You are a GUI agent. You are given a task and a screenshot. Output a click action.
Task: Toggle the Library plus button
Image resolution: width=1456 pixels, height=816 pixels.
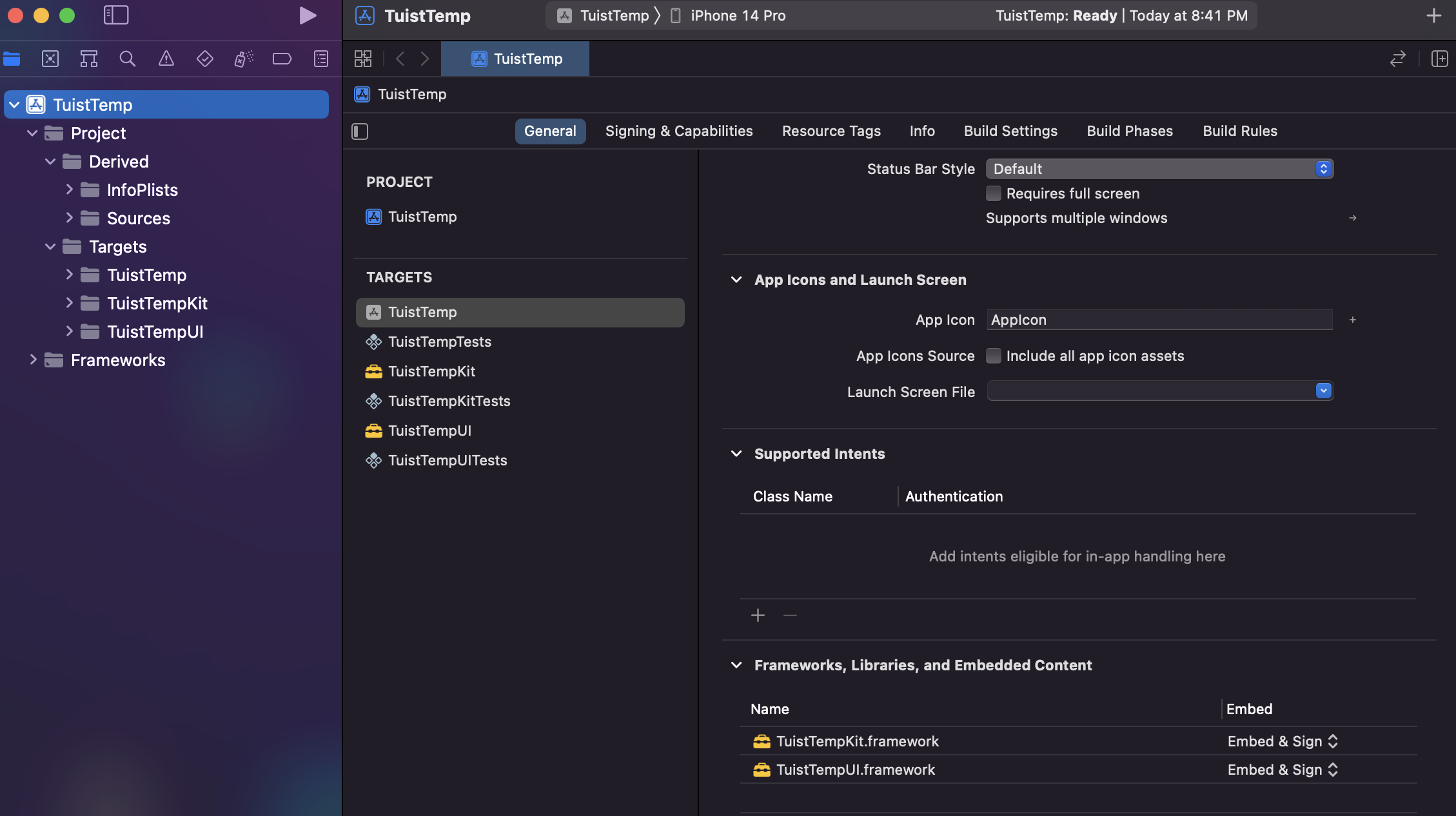pos(1433,15)
